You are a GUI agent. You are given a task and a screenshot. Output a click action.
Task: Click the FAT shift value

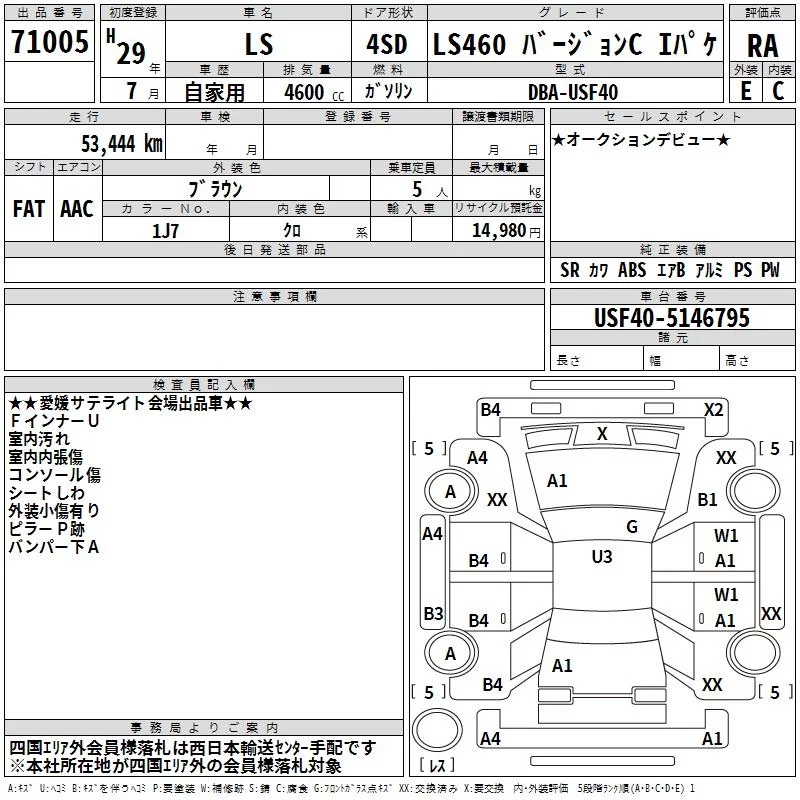29,209
